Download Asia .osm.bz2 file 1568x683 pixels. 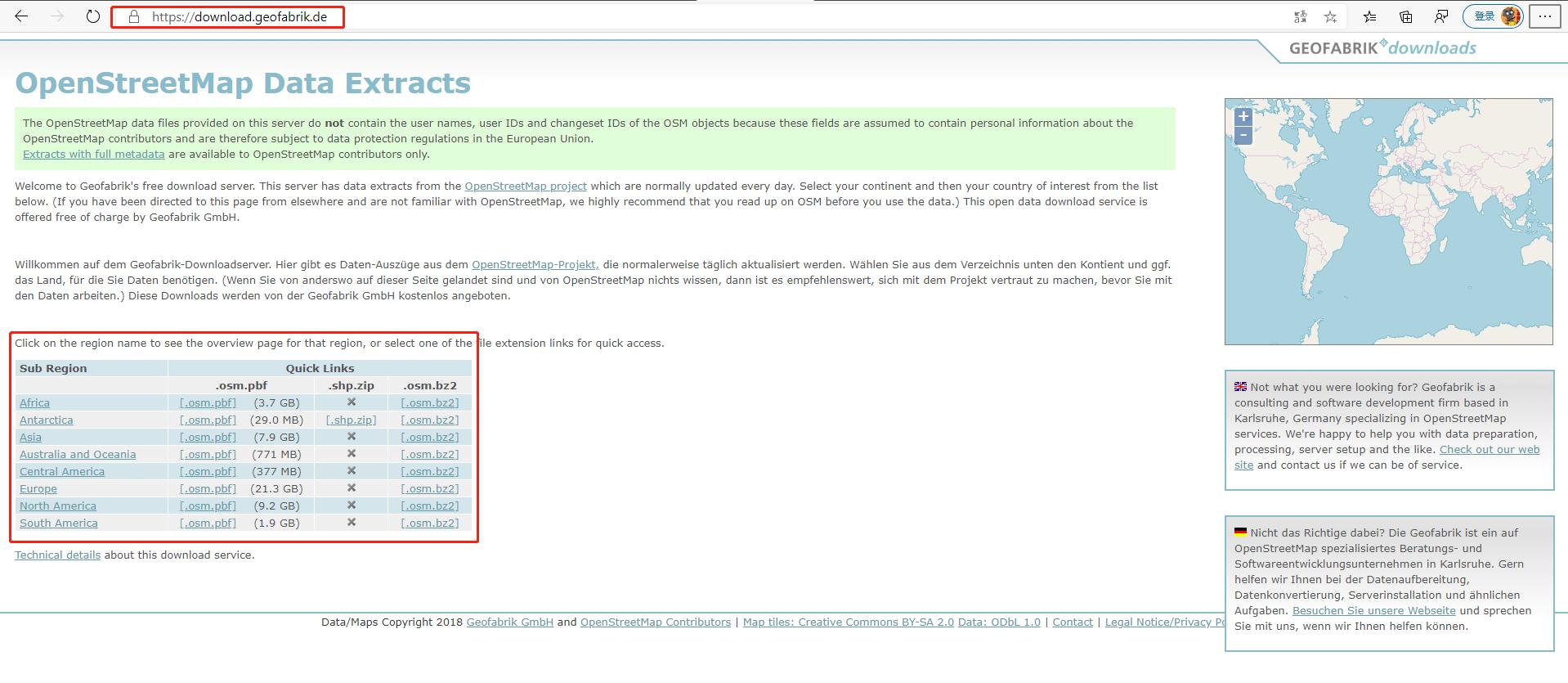430,437
